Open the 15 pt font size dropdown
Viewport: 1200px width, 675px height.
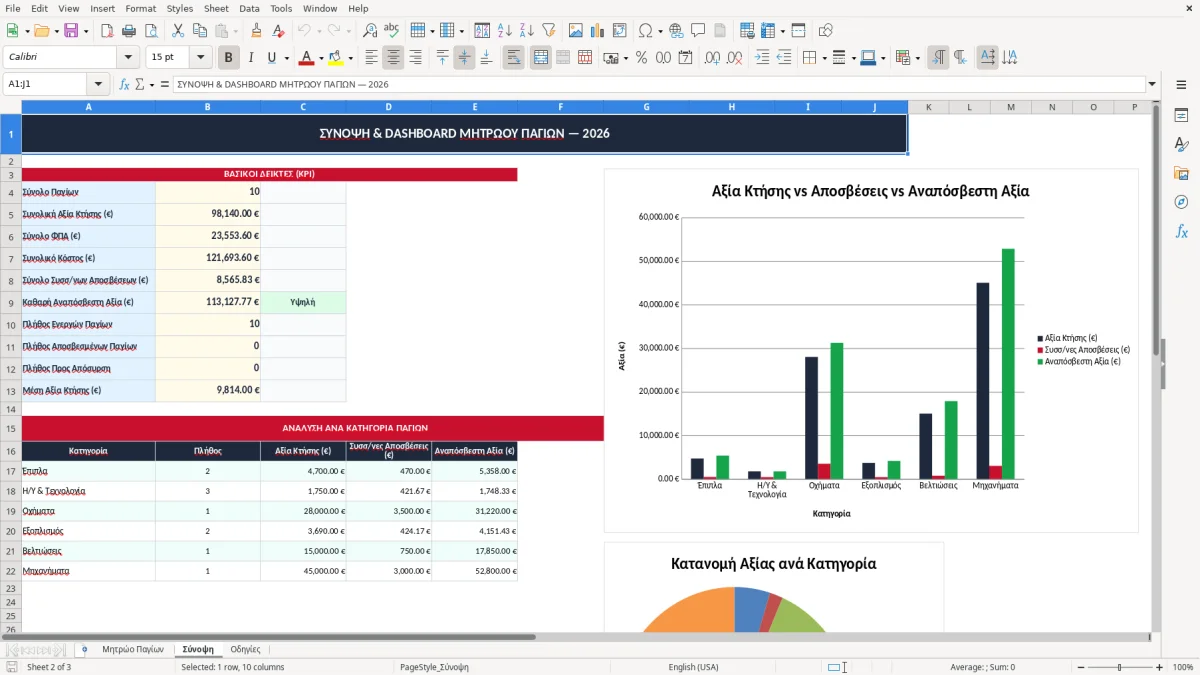coord(201,58)
